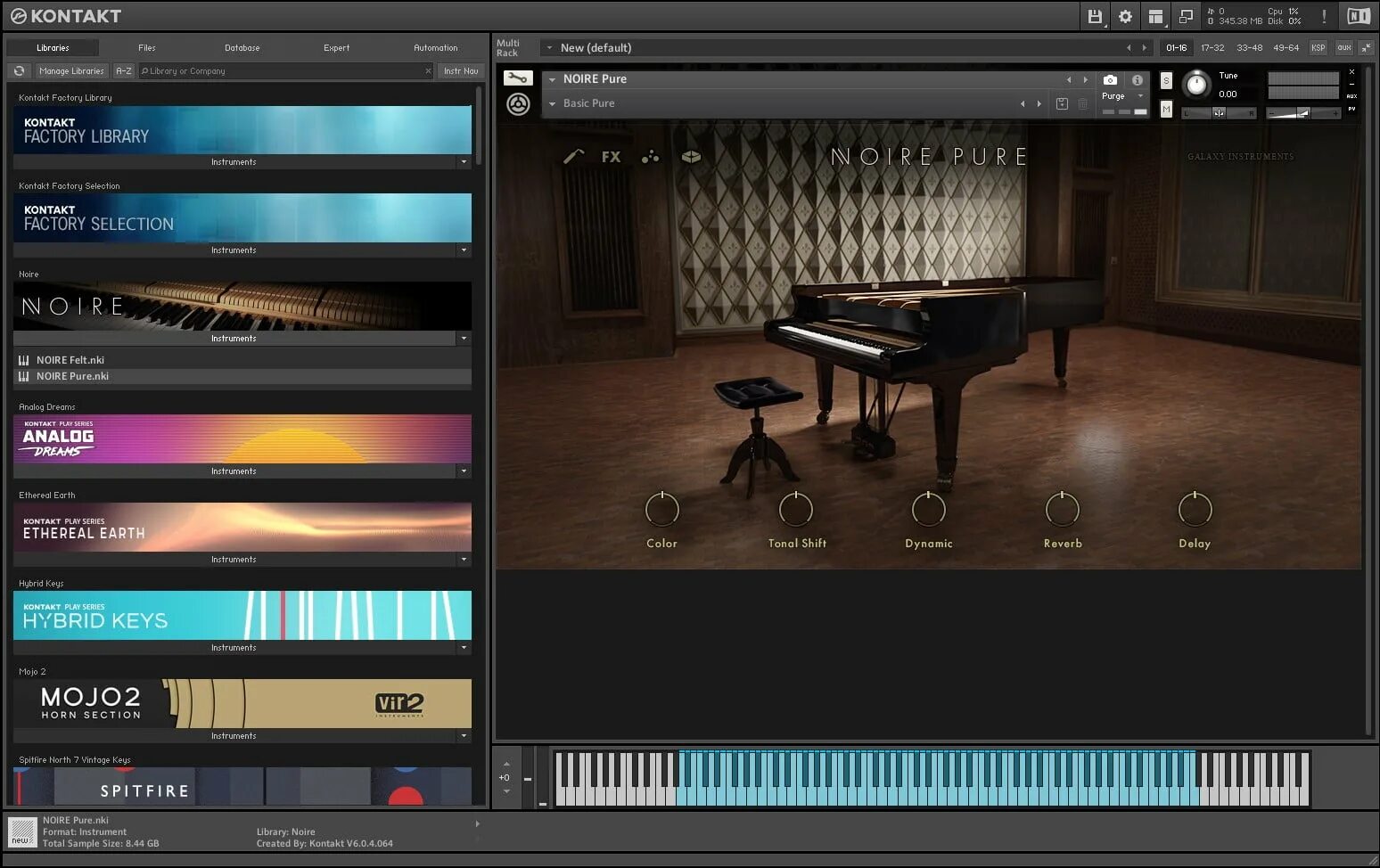Viewport: 1380px width, 868px height.
Task: Go to next snapshot arrow beside Basic Pure
Action: [1039, 103]
